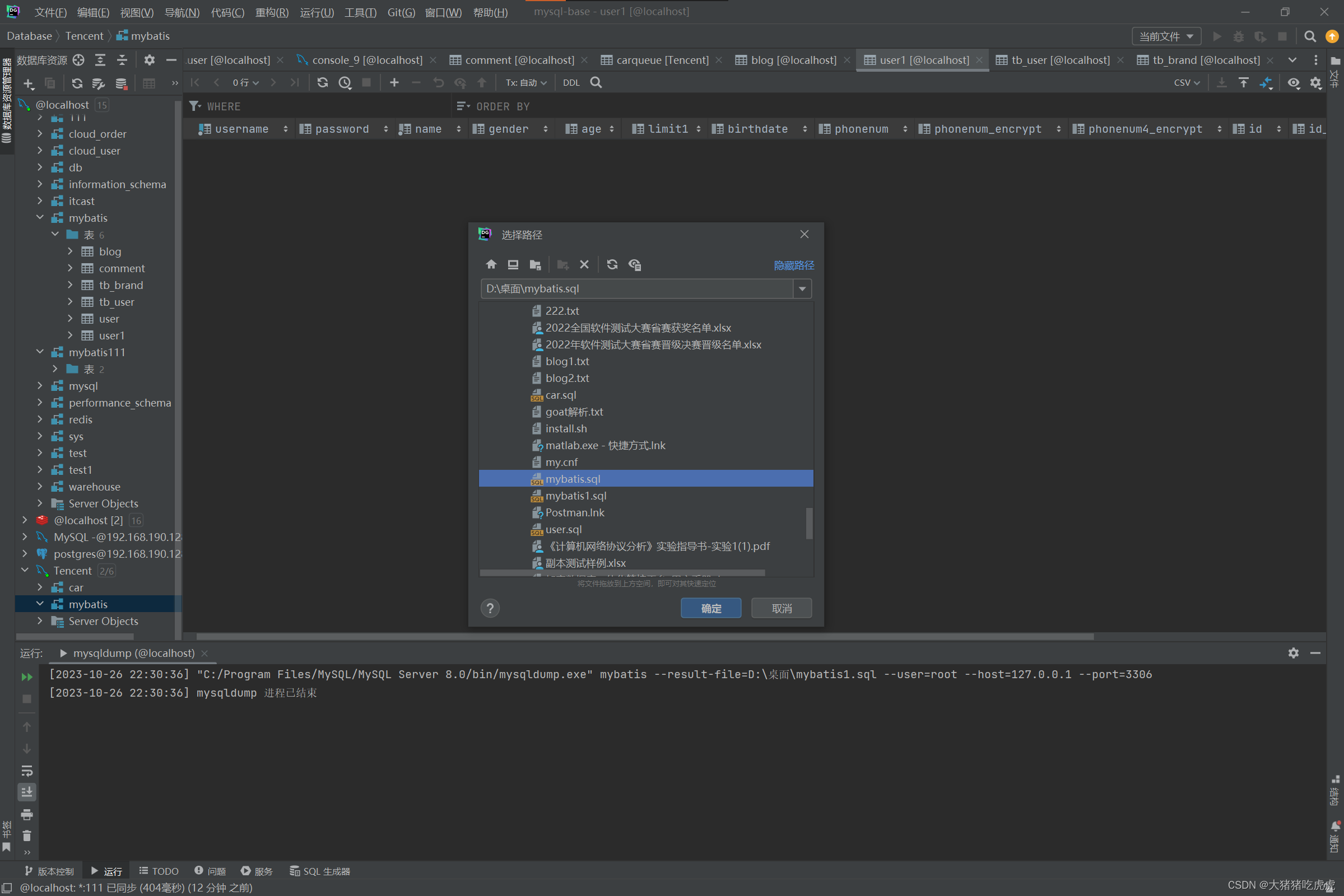Enable the current file mode toggle

click(x=1163, y=36)
